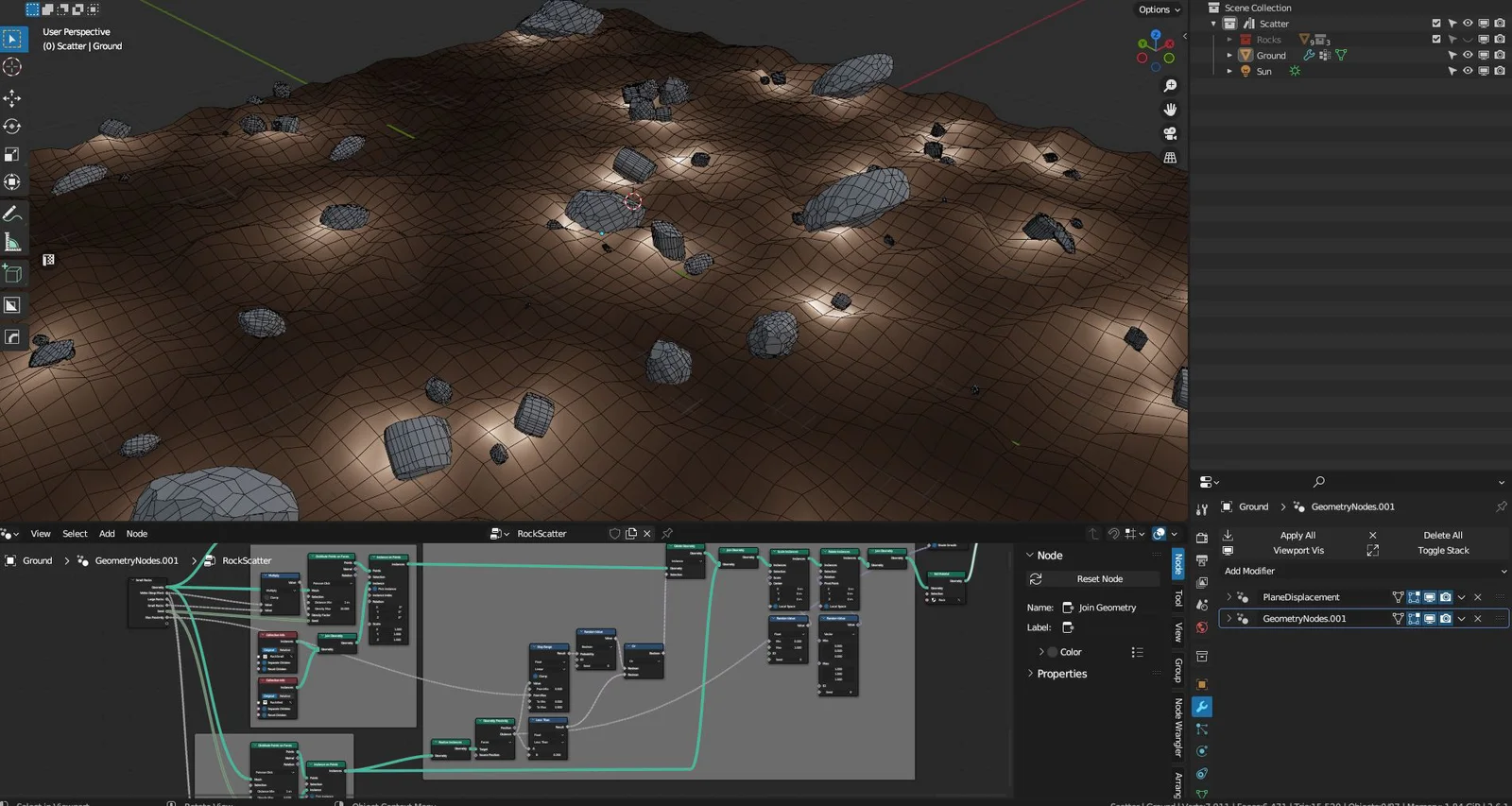Click the Add Cube tool icon
This screenshot has height=806, width=1512.
tap(12, 274)
